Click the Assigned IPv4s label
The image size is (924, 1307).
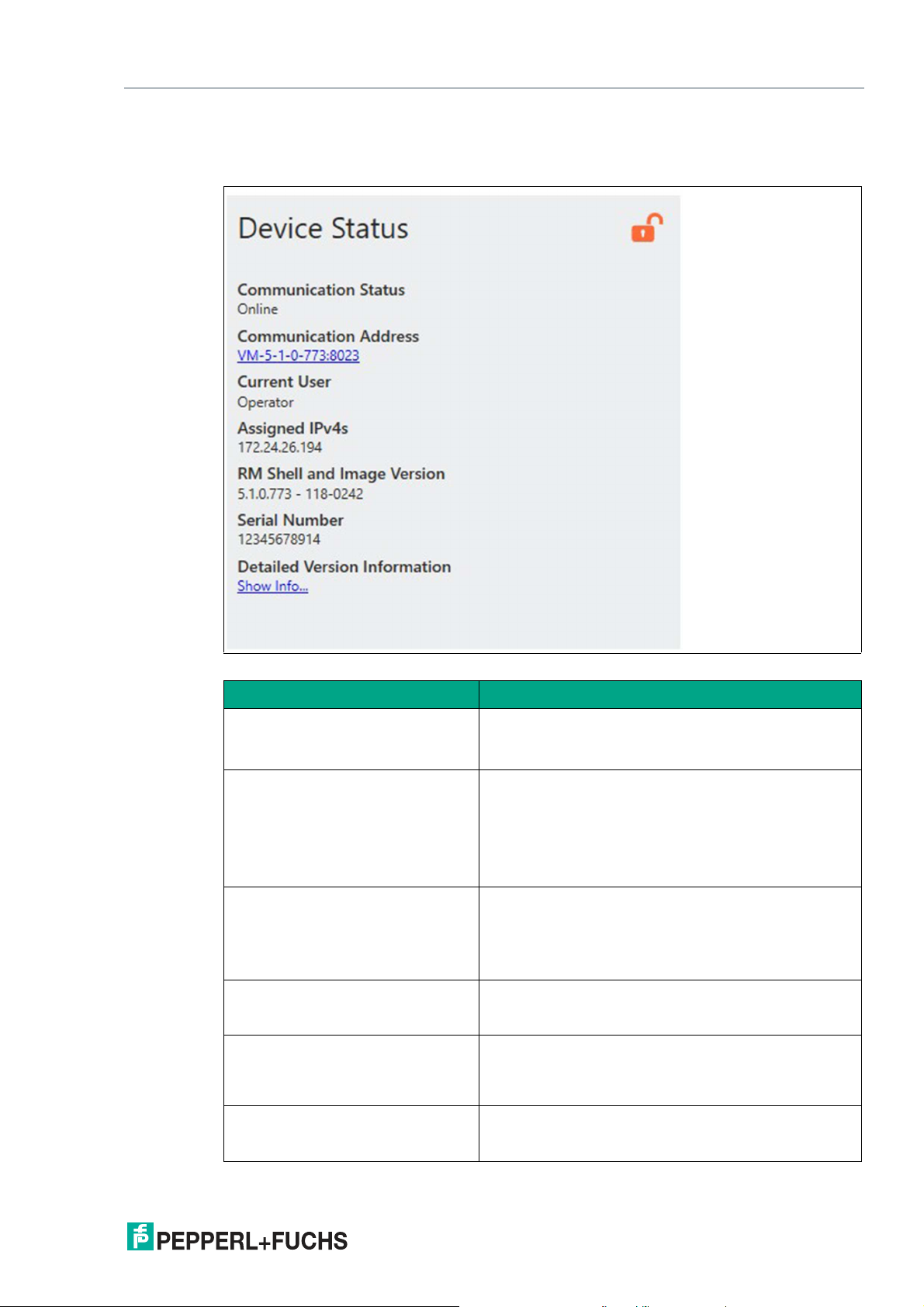coord(292,428)
